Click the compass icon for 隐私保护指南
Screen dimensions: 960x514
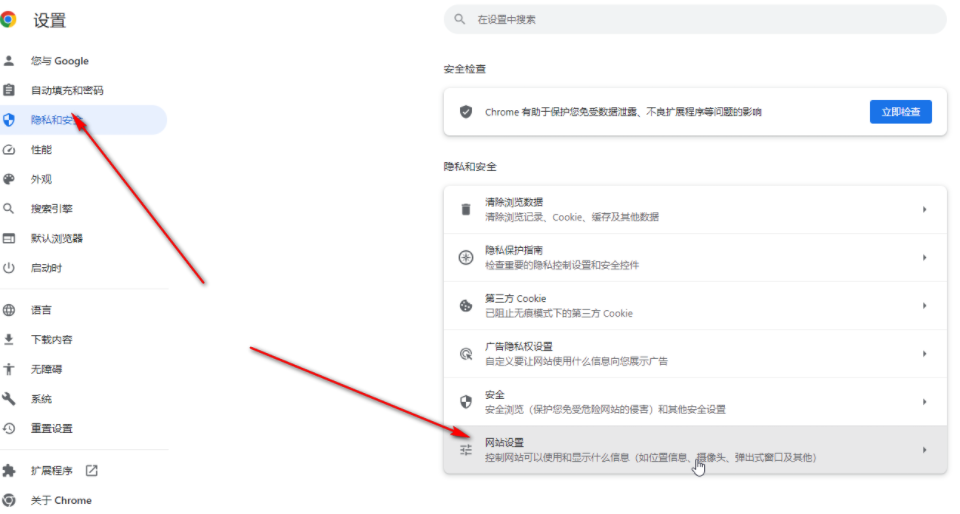[x=466, y=258]
